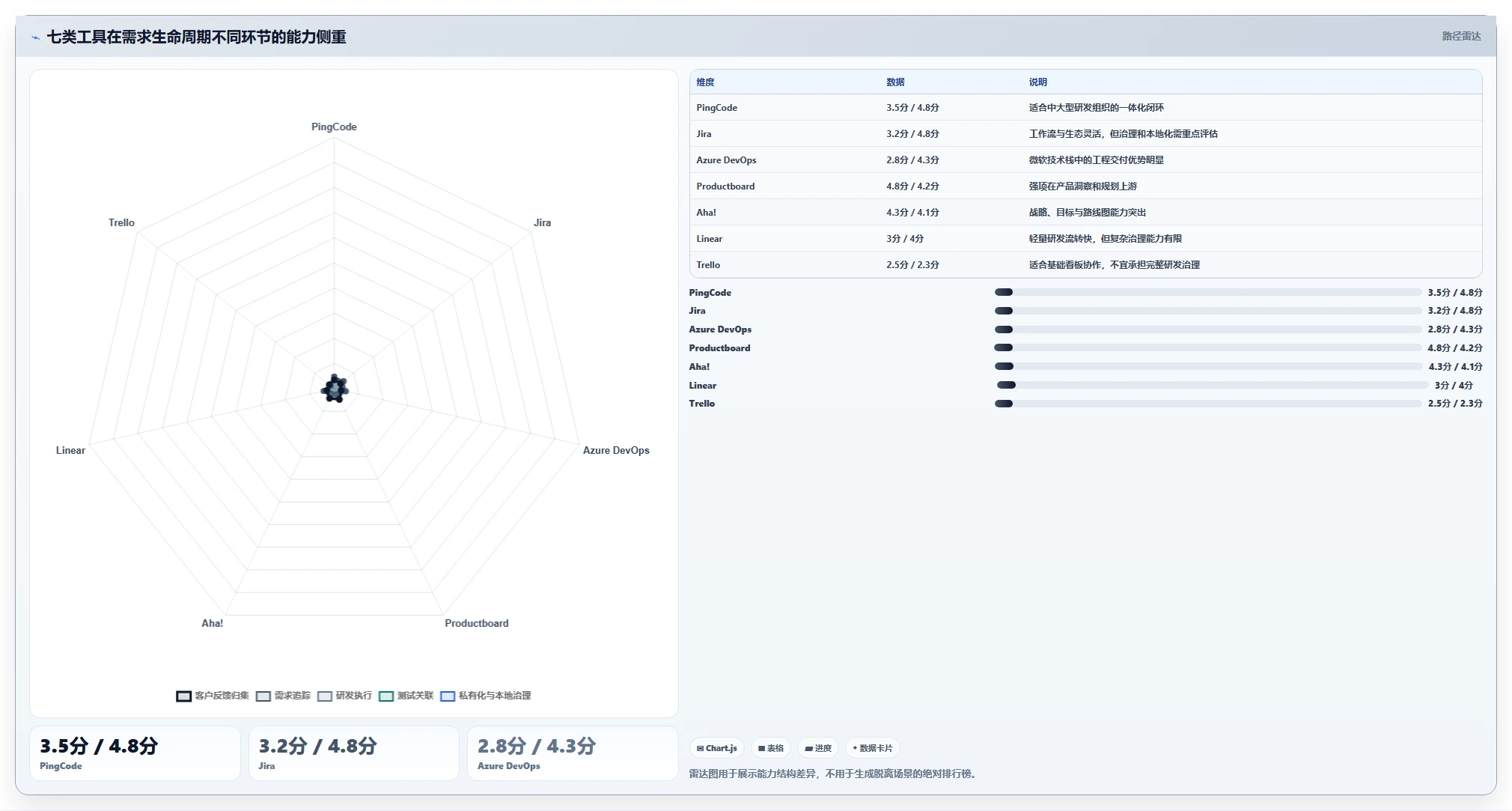Toggle the 研发执行 legend series
Screen dimensions: 1512x811
tap(344, 696)
